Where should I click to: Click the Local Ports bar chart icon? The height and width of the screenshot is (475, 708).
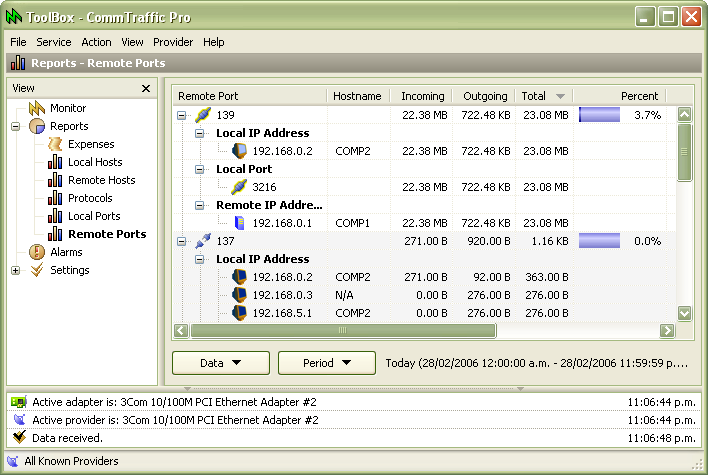click(x=55, y=216)
